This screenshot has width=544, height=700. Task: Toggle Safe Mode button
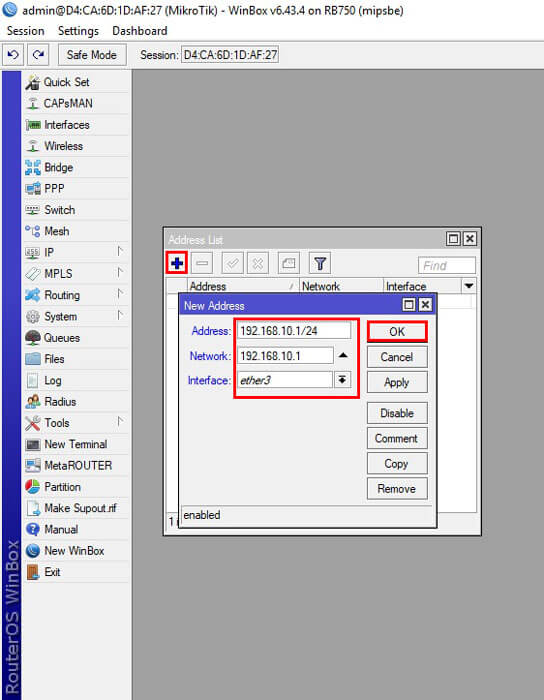coord(92,55)
